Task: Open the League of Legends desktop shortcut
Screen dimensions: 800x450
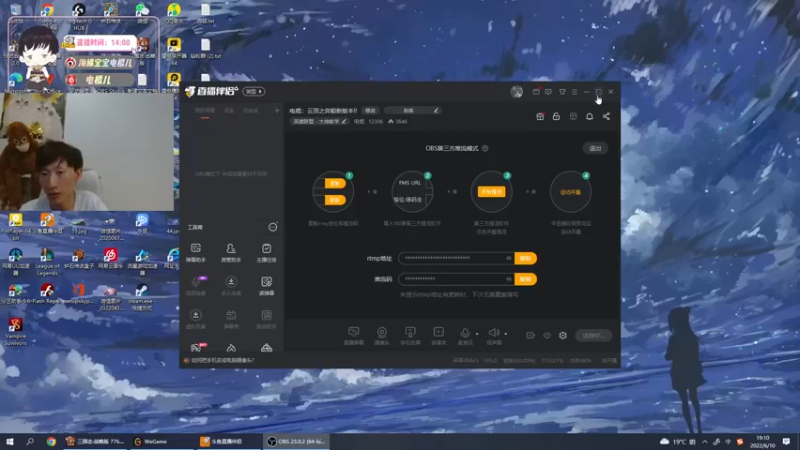Action: coord(47,262)
